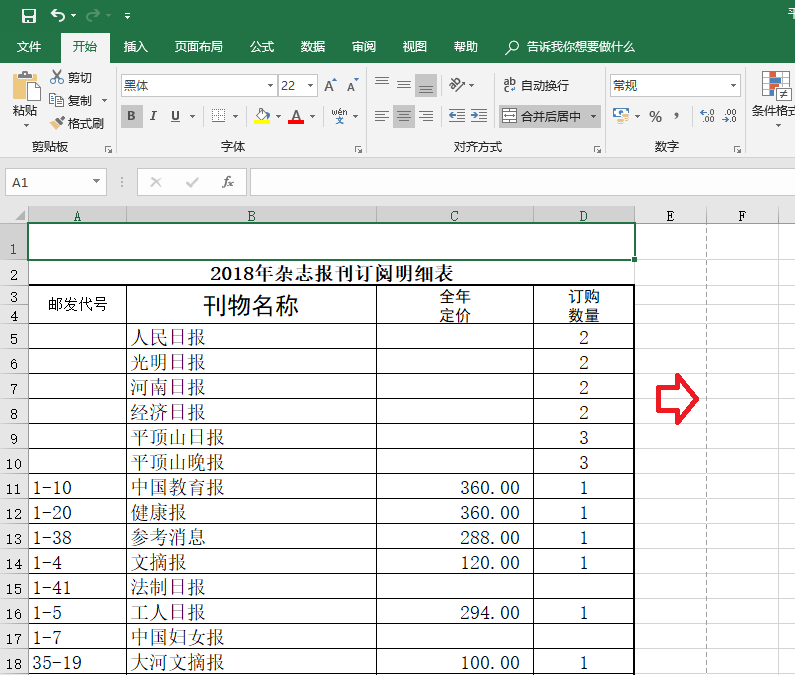Open number format 常规 dropdown
The image size is (795, 675).
pyautogui.click(x=733, y=85)
